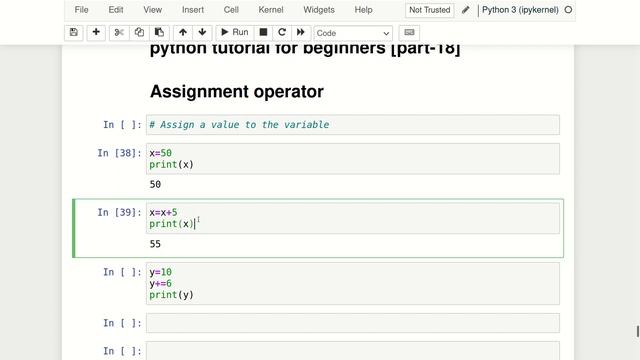The width and height of the screenshot is (640, 360).
Task: Select the Assignment operator heading cell
Action: pyautogui.click(x=237, y=91)
